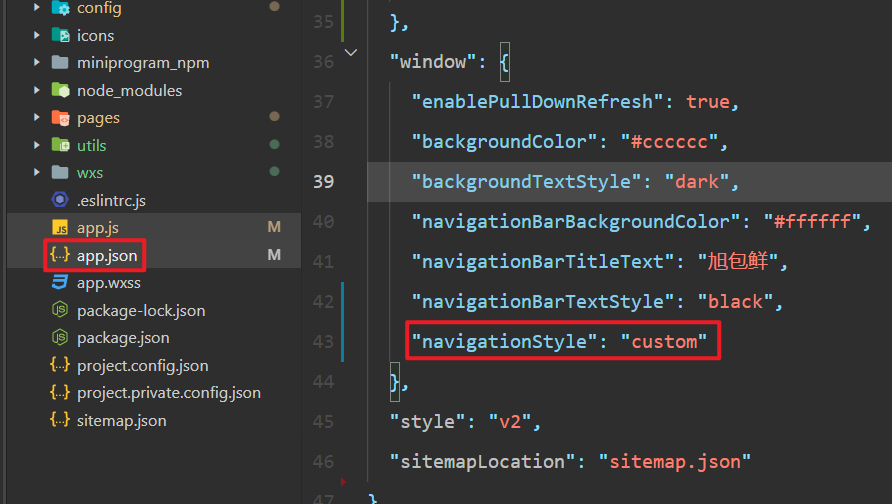The height and width of the screenshot is (504, 892).
Task: Click line number 36 in the gutter
Action: (x=324, y=61)
